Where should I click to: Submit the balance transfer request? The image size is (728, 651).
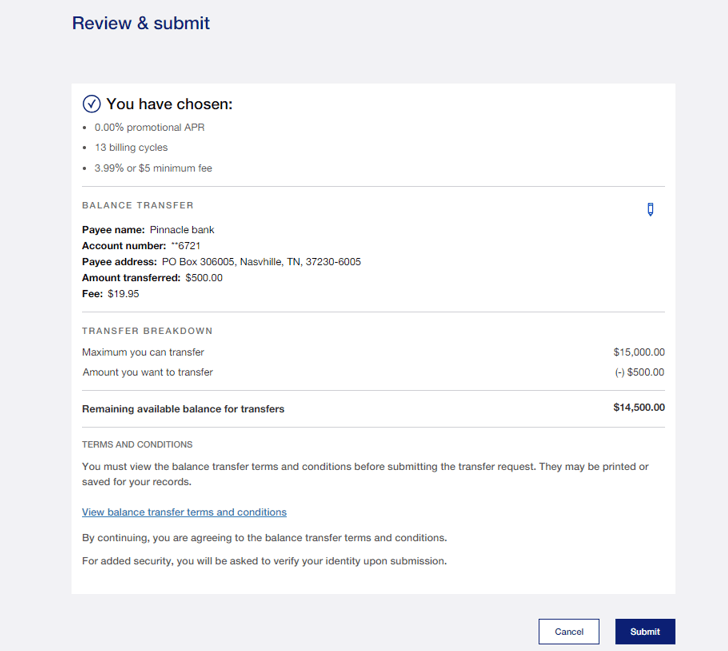[x=645, y=631]
